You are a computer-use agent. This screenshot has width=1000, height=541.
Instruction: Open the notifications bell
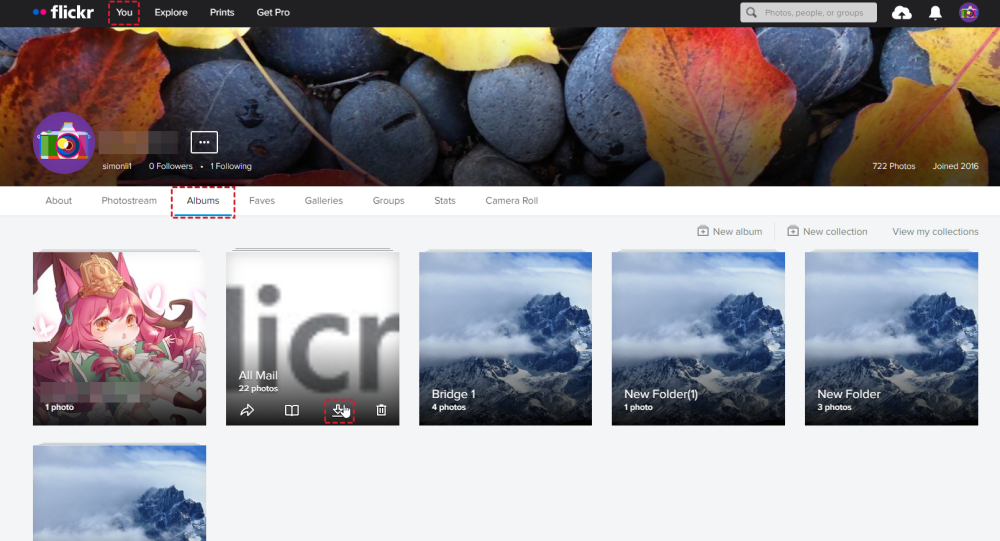(x=935, y=13)
